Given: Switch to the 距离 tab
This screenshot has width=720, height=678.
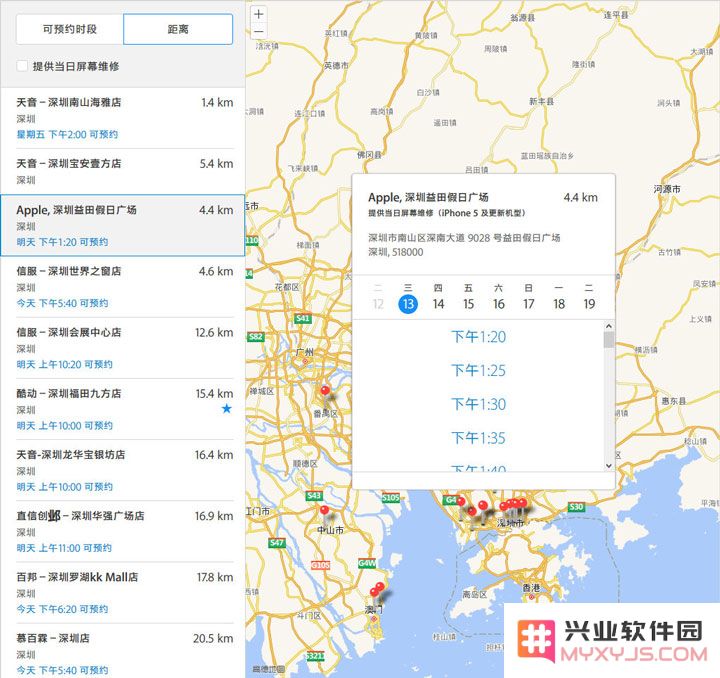Looking at the screenshot, I should pyautogui.click(x=178, y=29).
